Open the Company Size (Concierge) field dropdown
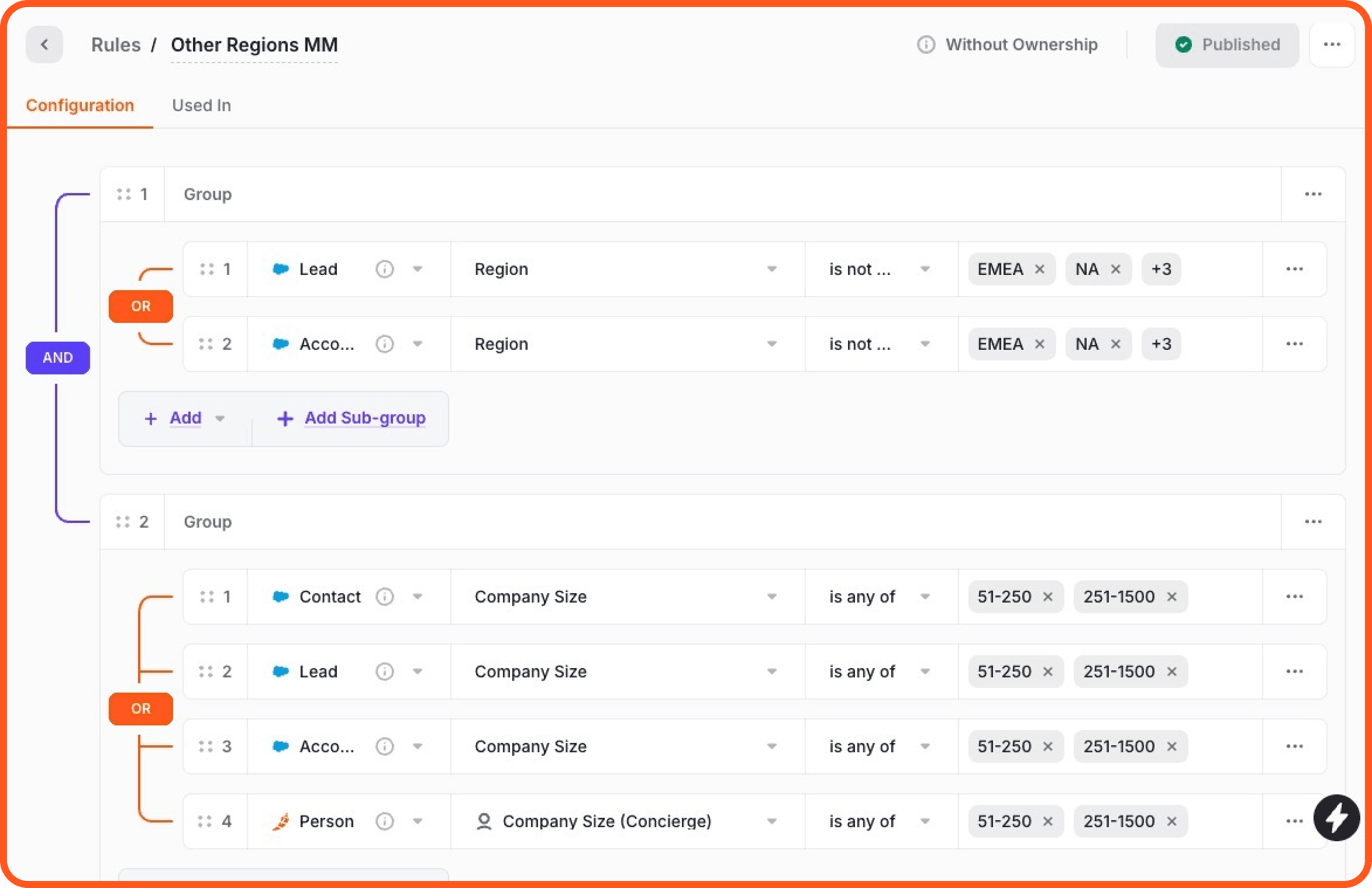This screenshot has width=1372, height=888. (628, 821)
